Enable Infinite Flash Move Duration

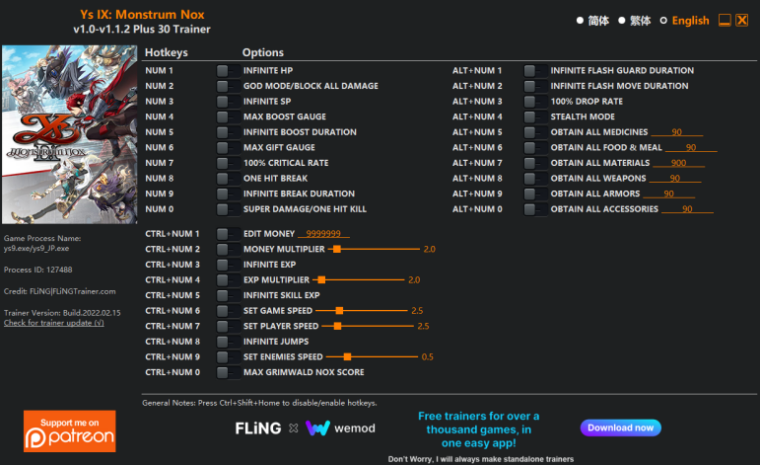535,86
